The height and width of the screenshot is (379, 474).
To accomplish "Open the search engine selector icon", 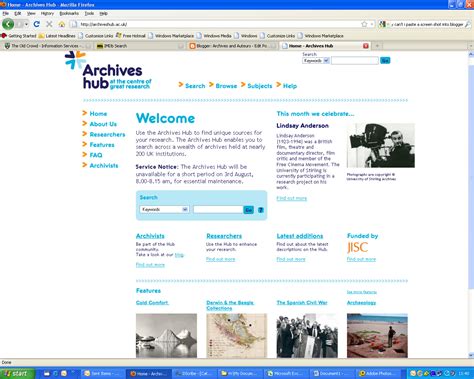I will [383, 24].
